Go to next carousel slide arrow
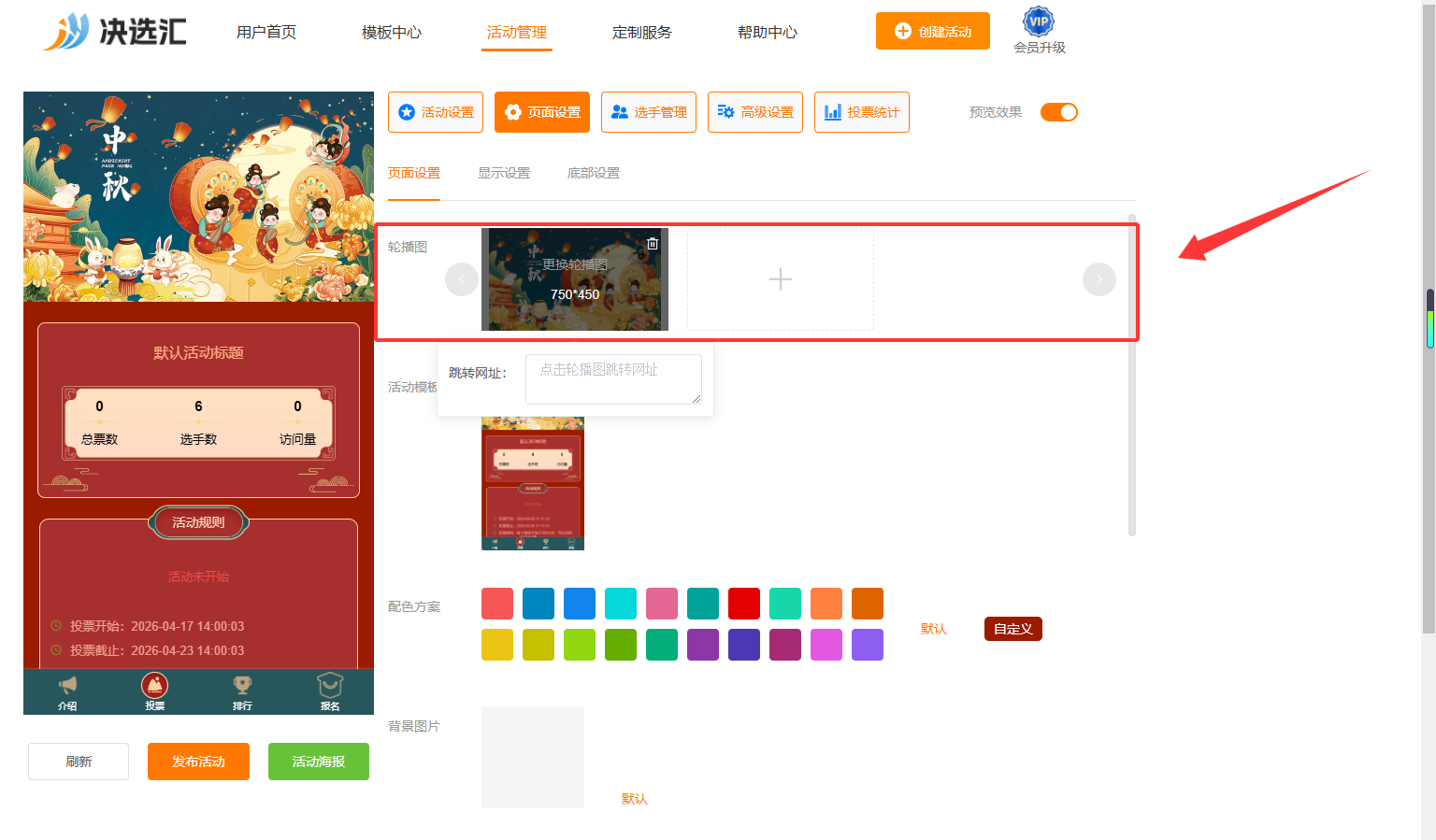The width and height of the screenshot is (1436, 840). [1099, 279]
